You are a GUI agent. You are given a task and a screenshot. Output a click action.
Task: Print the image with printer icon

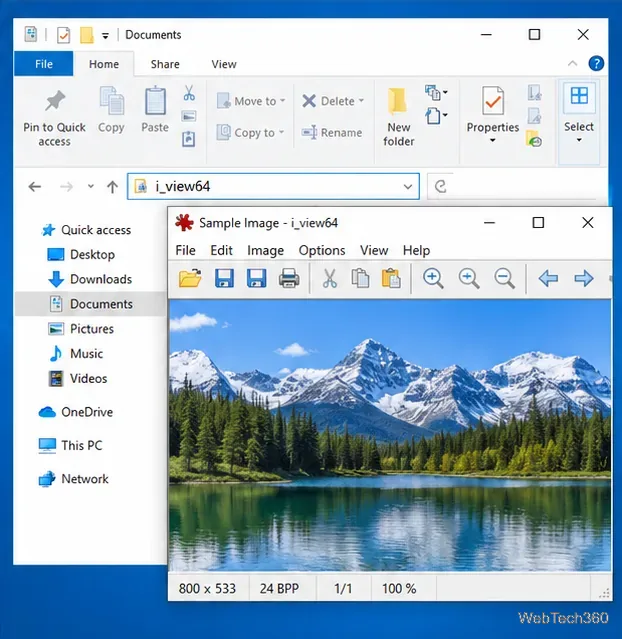pyautogui.click(x=289, y=279)
